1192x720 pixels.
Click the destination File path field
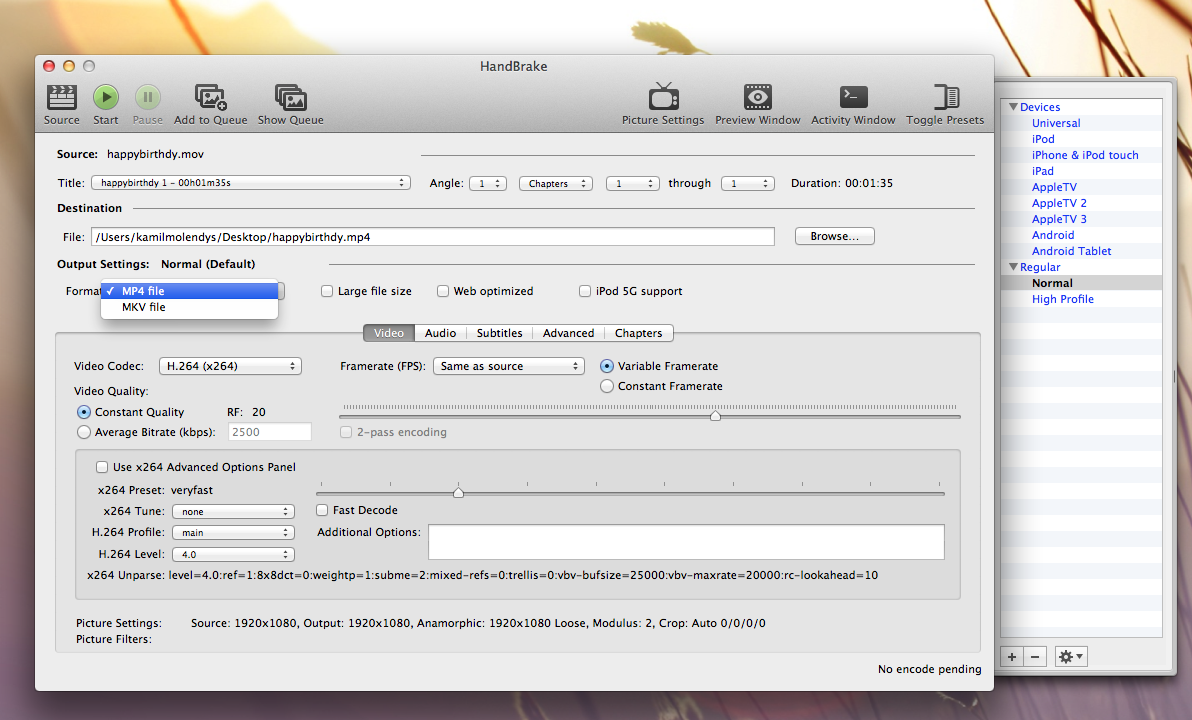coord(433,237)
